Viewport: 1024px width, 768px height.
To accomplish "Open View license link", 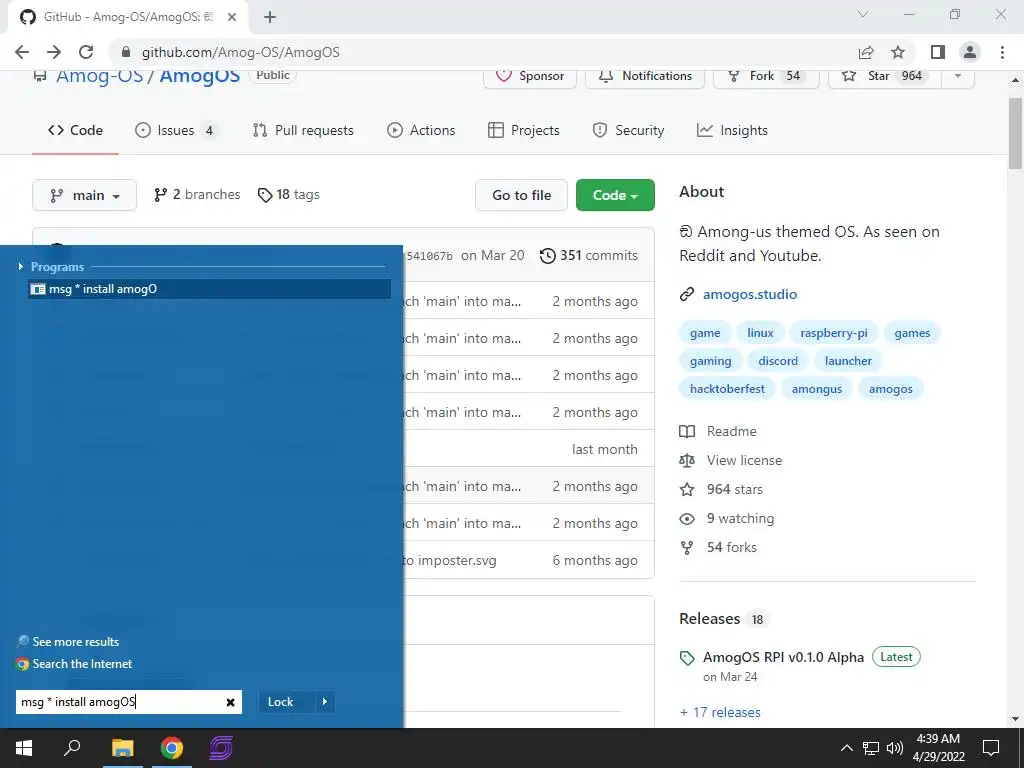I will point(731,460).
